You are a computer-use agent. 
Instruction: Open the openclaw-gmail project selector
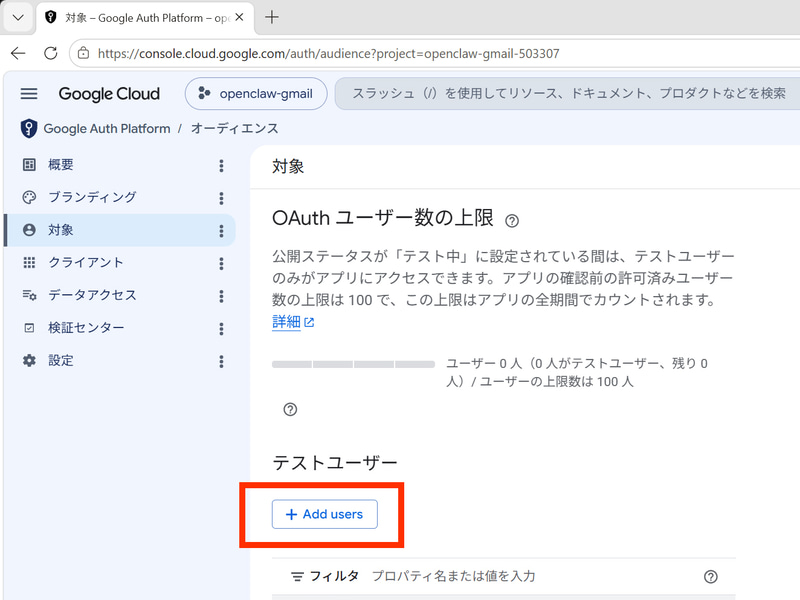(x=256, y=94)
